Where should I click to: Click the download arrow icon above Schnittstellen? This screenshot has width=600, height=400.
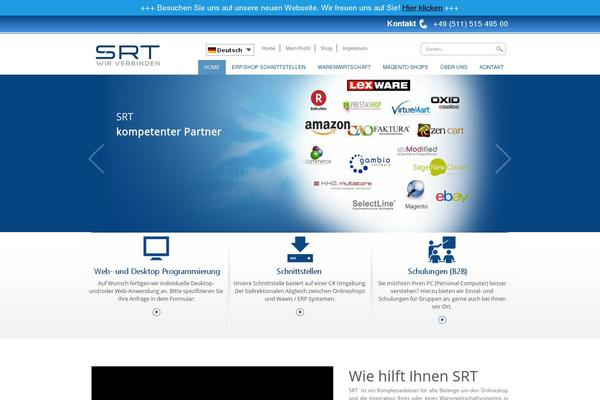(x=300, y=249)
